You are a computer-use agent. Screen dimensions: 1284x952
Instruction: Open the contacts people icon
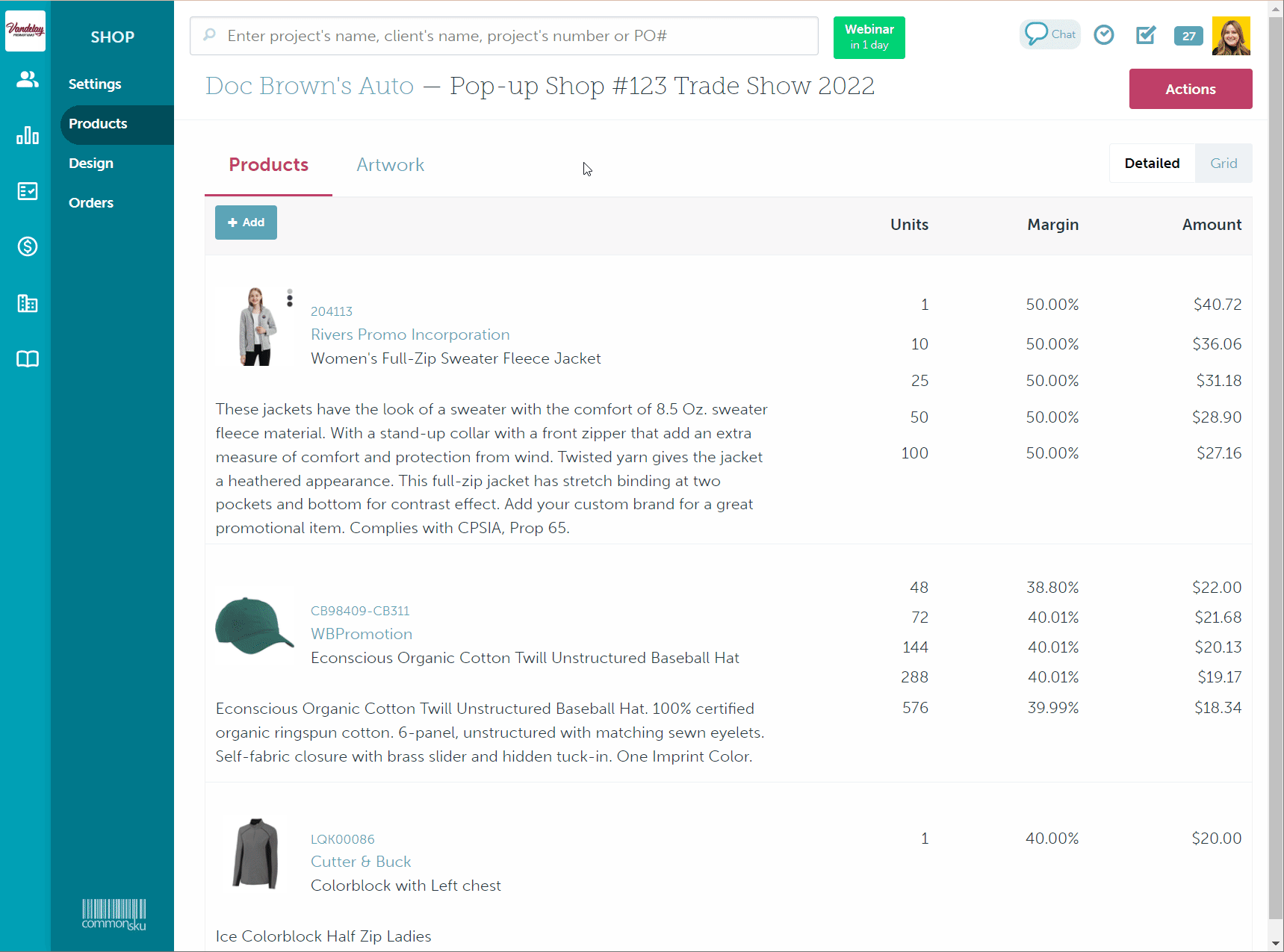click(28, 79)
